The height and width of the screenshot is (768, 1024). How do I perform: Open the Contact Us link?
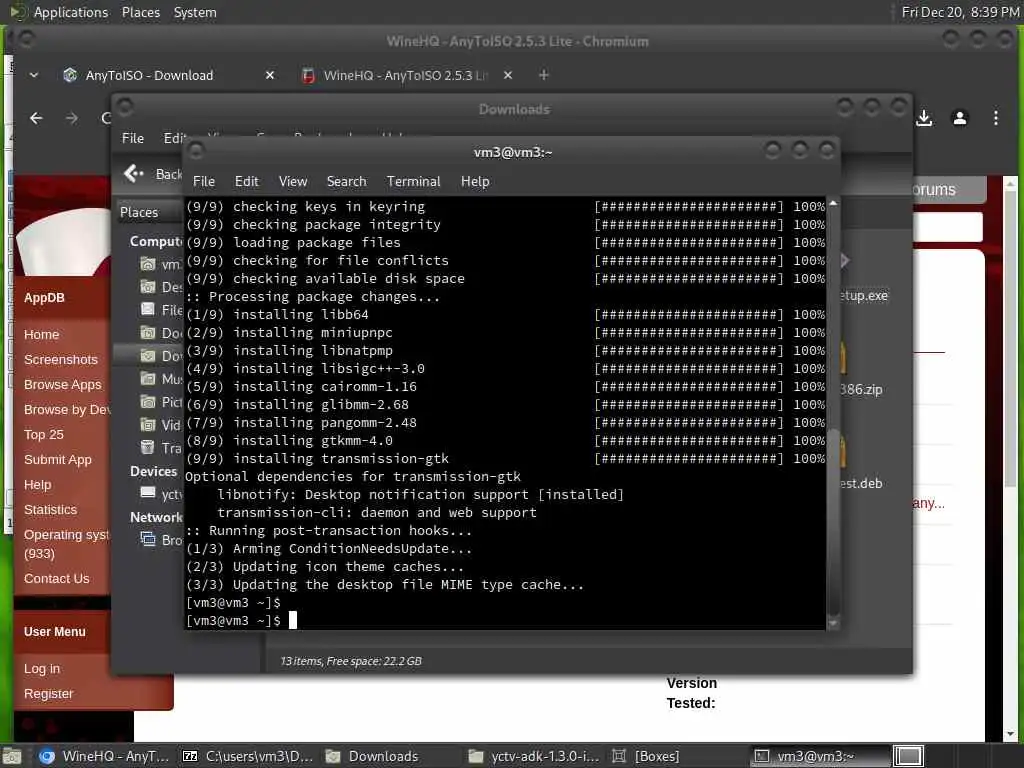point(57,579)
